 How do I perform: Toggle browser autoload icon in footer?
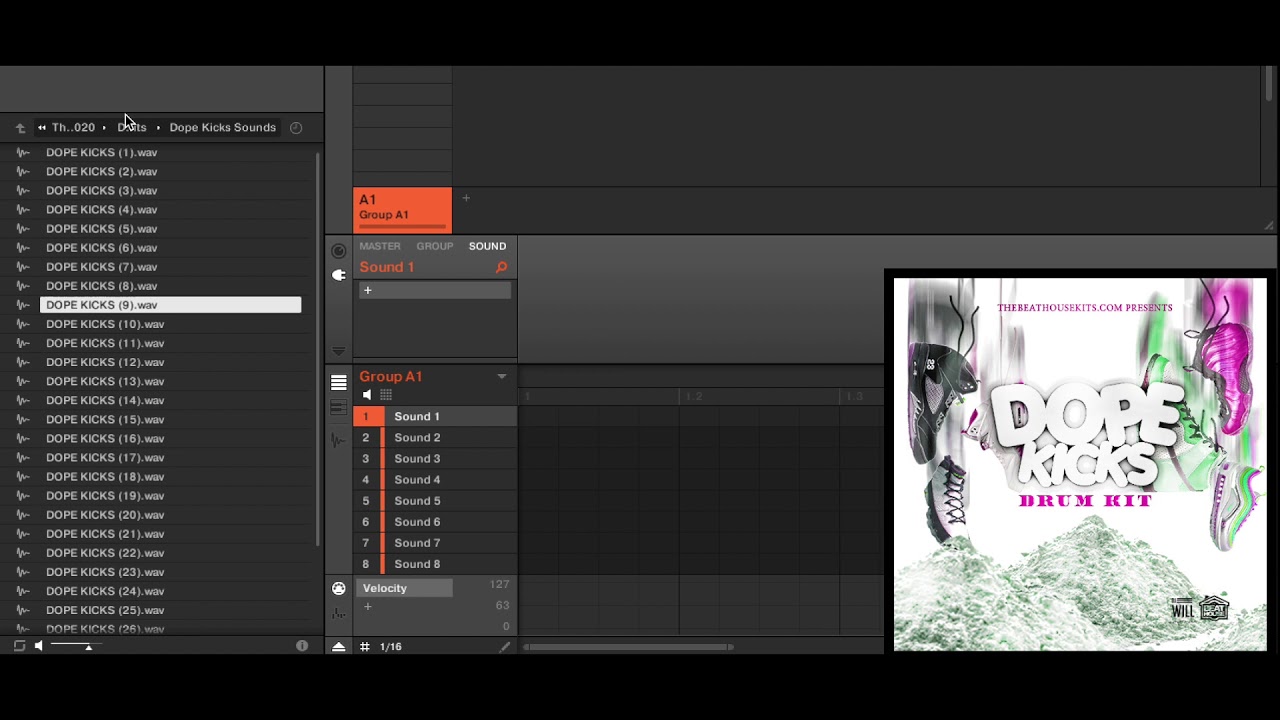coord(19,646)
